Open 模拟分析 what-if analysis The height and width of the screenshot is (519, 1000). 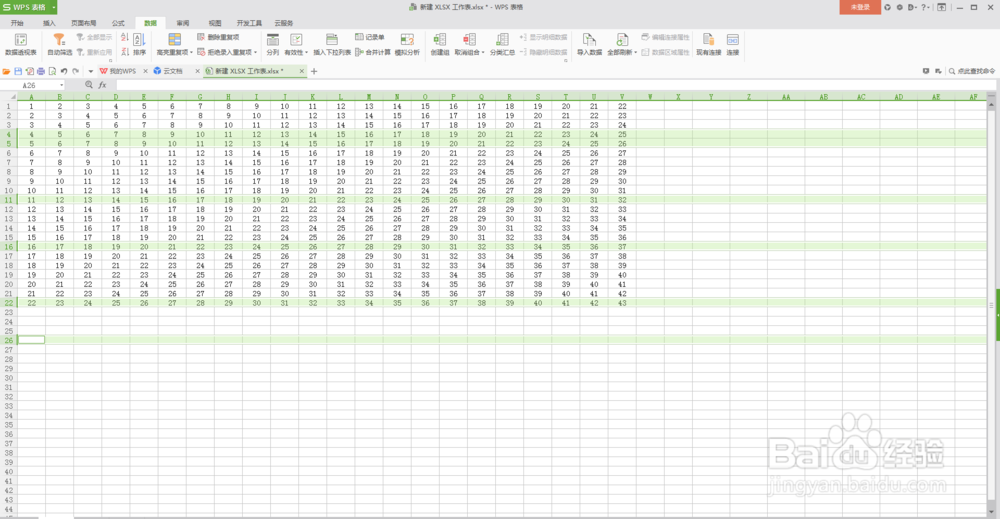[x=407, y=44]
